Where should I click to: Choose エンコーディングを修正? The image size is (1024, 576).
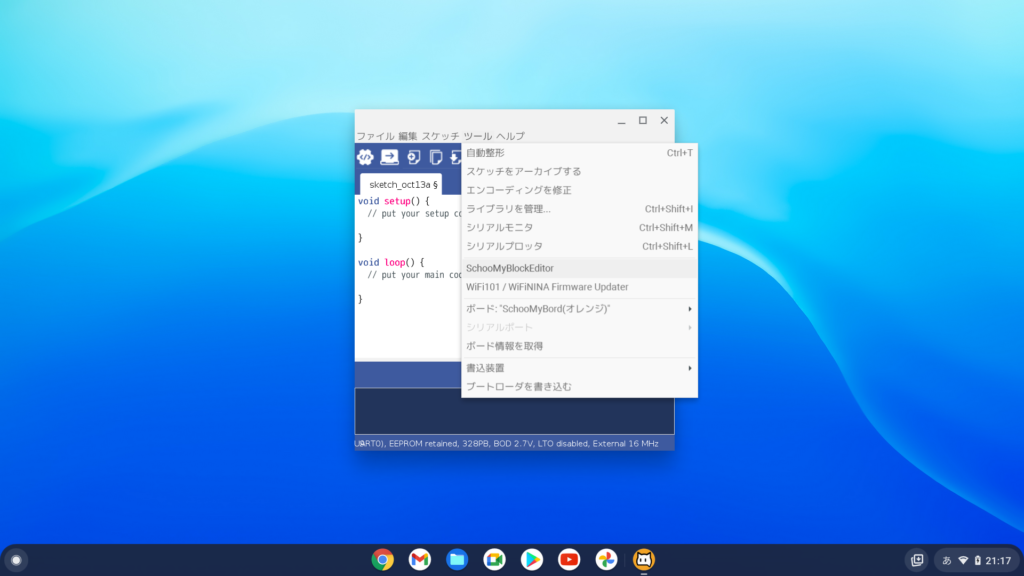pos(579,190)
